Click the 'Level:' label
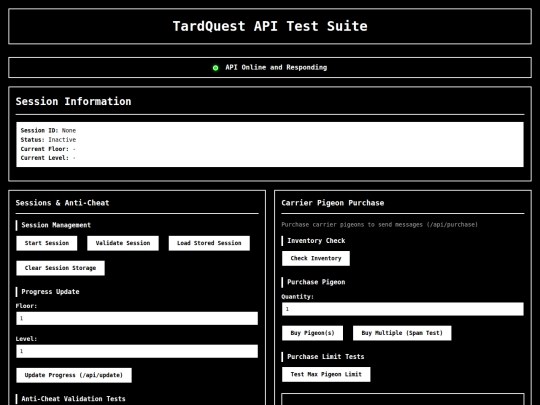The width and height of the screenshot is (540, 405). coord(27,339)
